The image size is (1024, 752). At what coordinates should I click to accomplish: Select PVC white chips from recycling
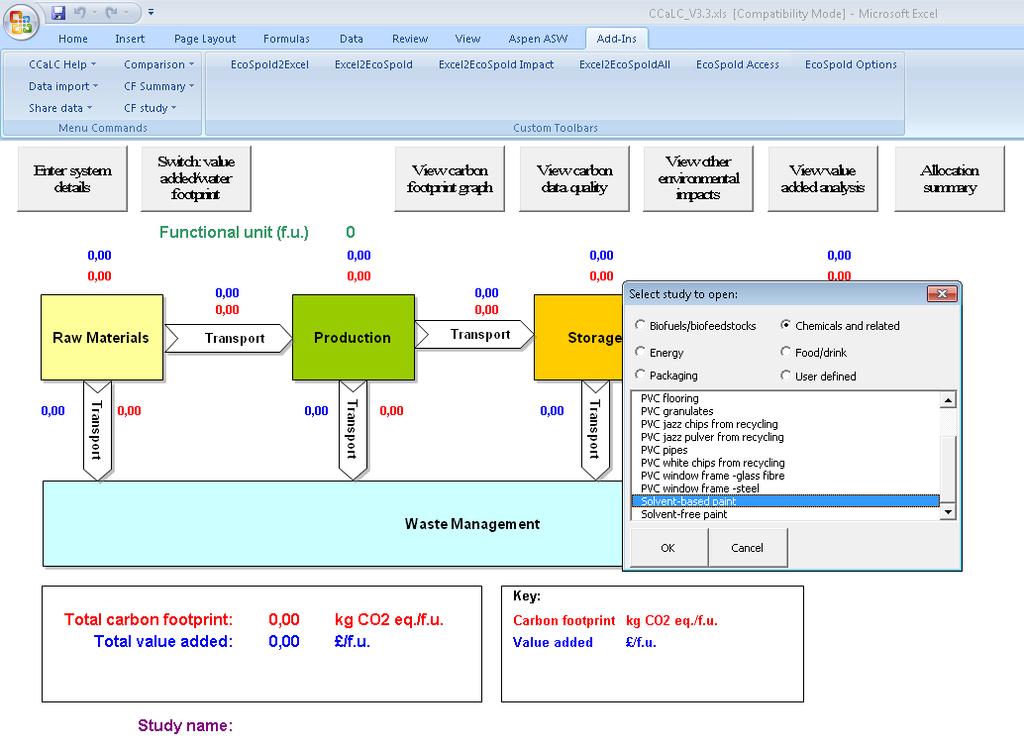(786, 463)
